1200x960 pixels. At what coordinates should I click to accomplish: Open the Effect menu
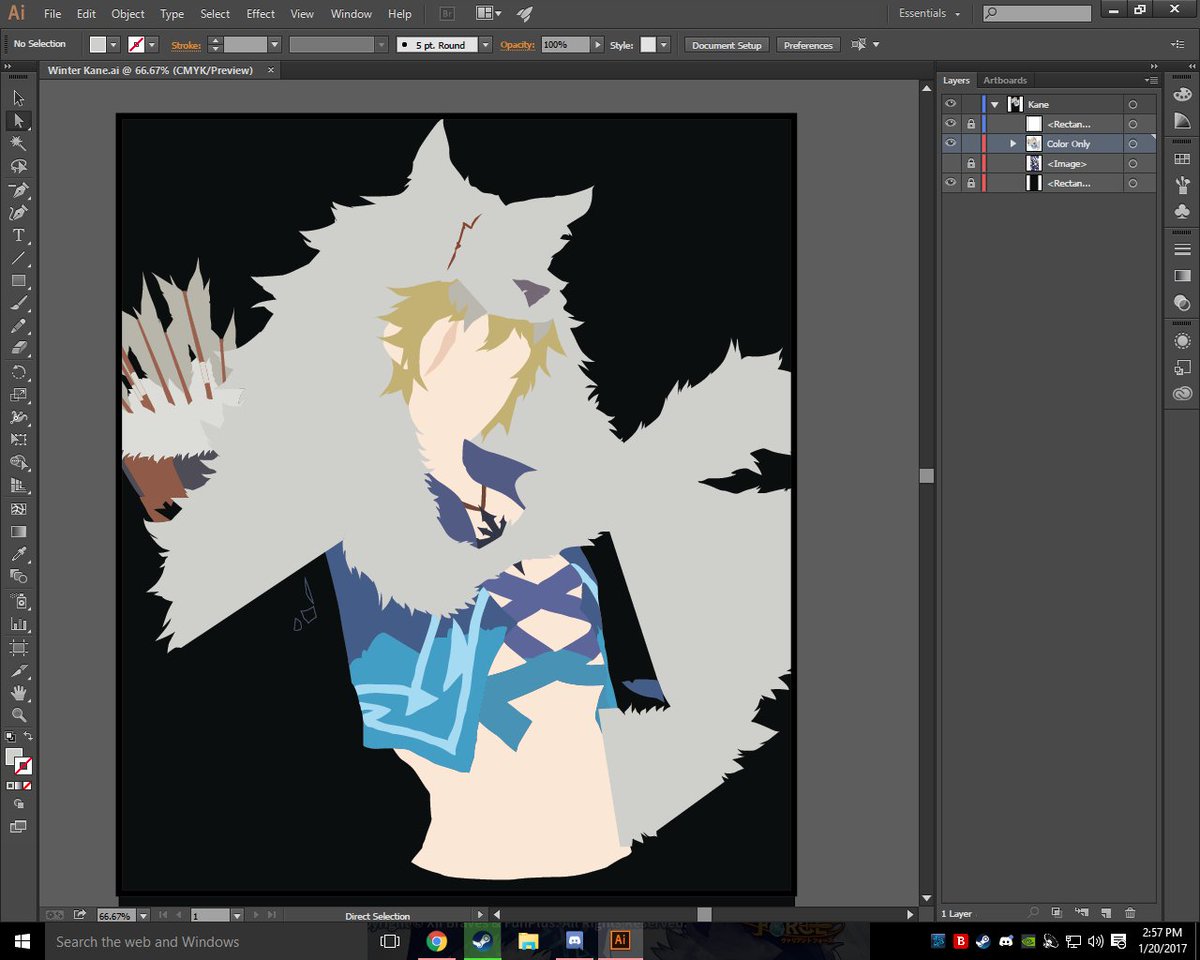[x=261, y=14]
